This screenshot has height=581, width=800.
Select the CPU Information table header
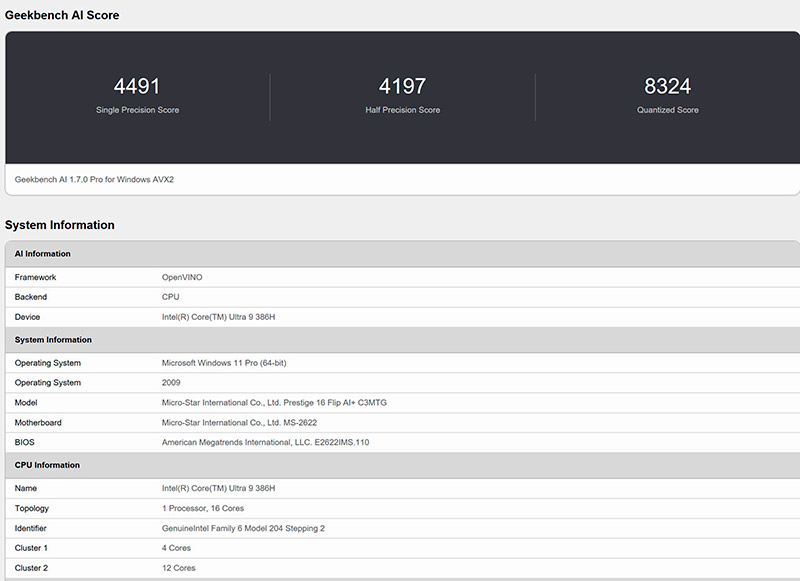[x=47, y=465]
